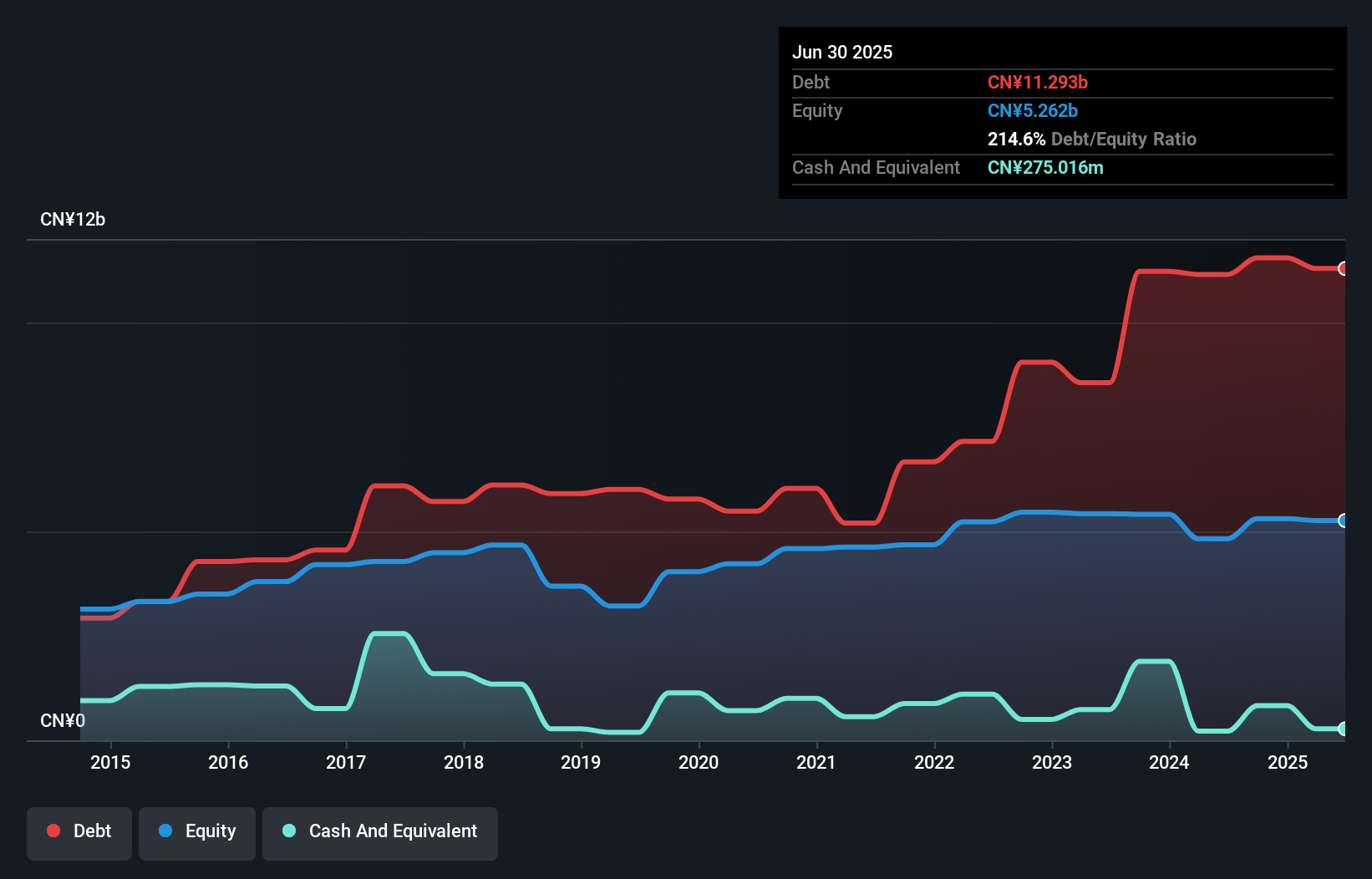Screen dimensions: 1372x879
Task: Click the red Debt legend dot
Action: (53, 831)
